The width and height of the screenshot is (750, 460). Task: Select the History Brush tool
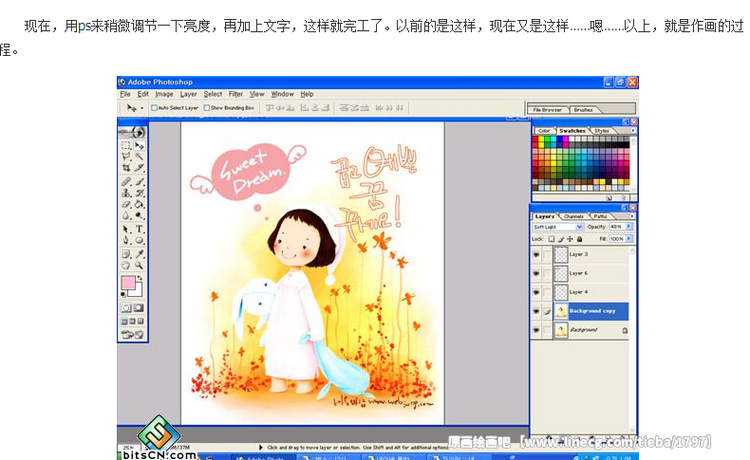[x=139, y=193]
